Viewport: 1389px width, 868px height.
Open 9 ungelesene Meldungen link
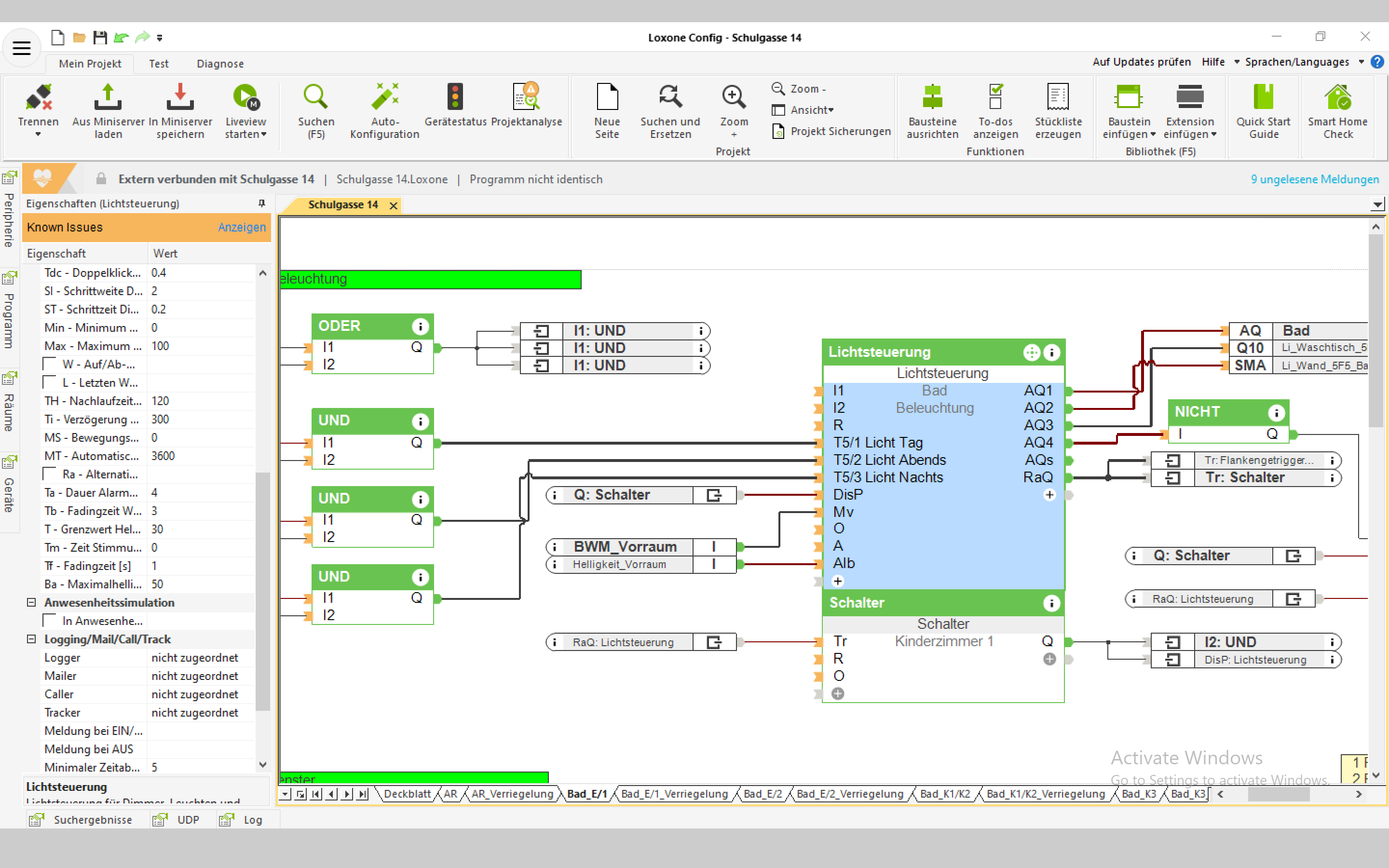(x=1314, y=179)
